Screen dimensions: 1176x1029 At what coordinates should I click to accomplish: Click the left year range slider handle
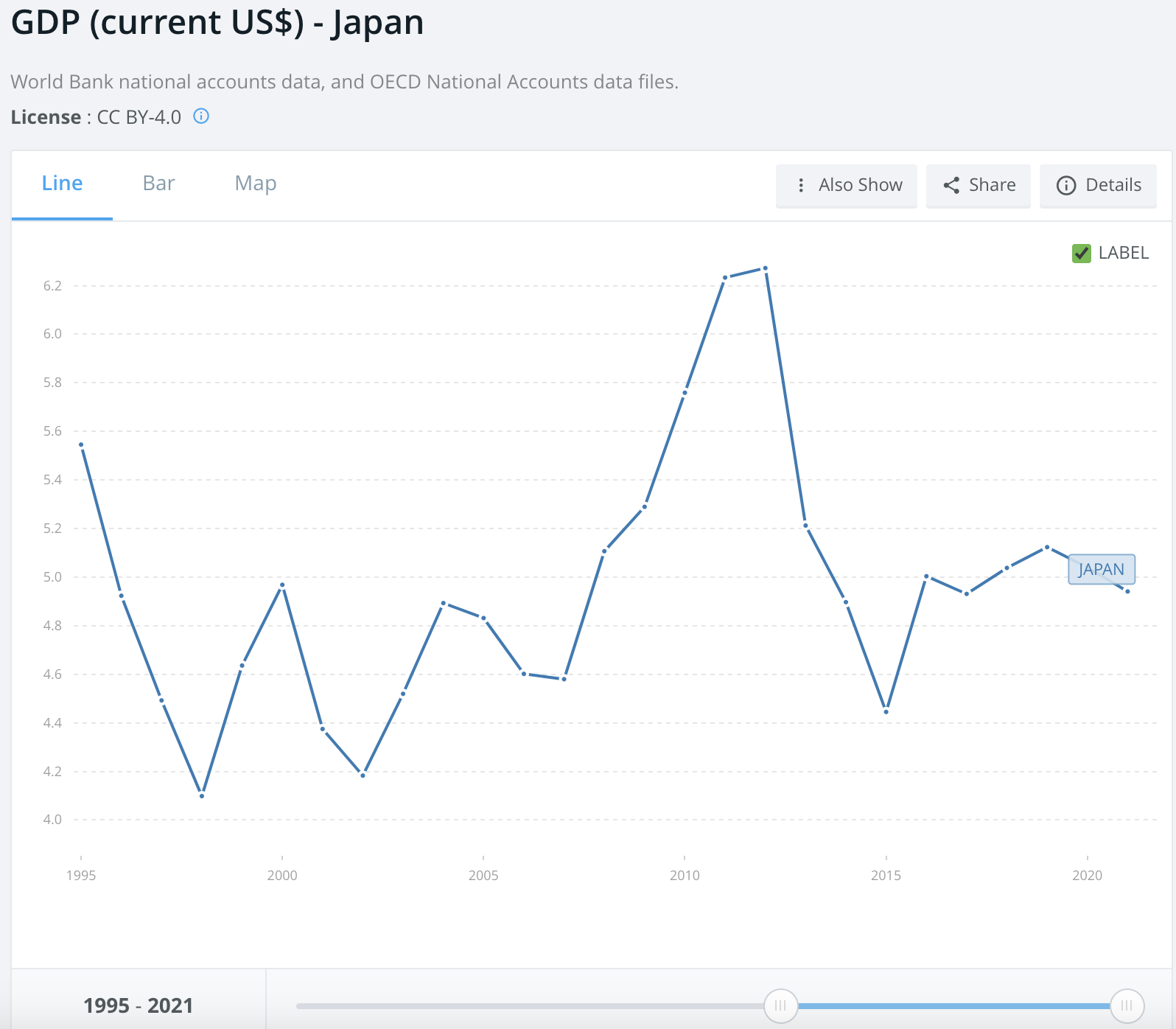tap(780, 1005)
